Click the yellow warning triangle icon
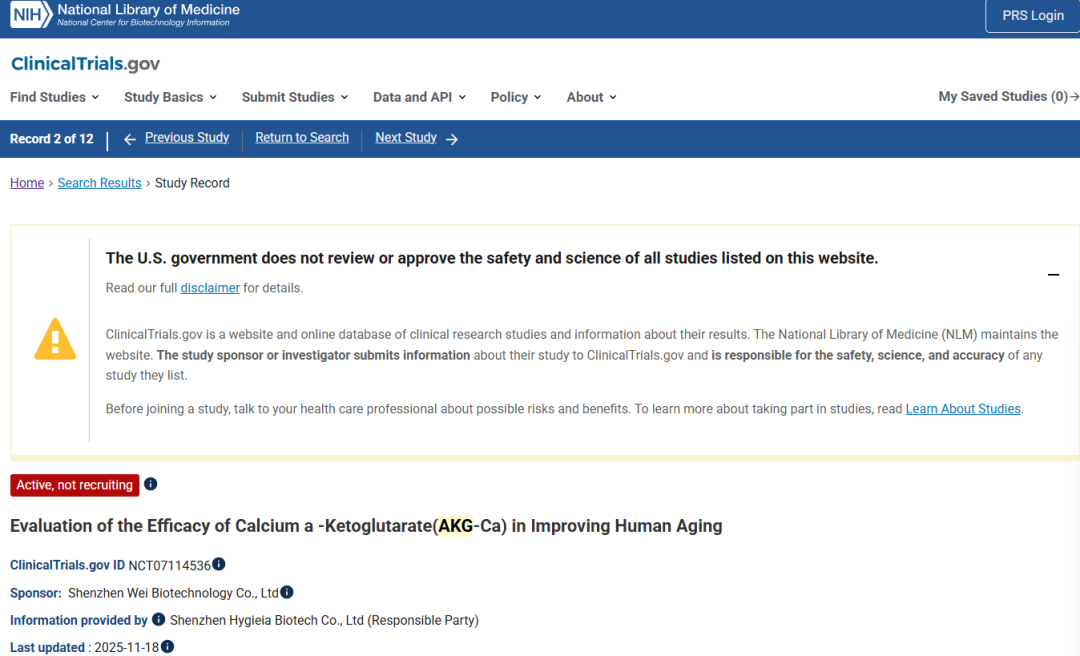Image resolution: width=1080 pixels, height=656 pixels. (55, 339)
